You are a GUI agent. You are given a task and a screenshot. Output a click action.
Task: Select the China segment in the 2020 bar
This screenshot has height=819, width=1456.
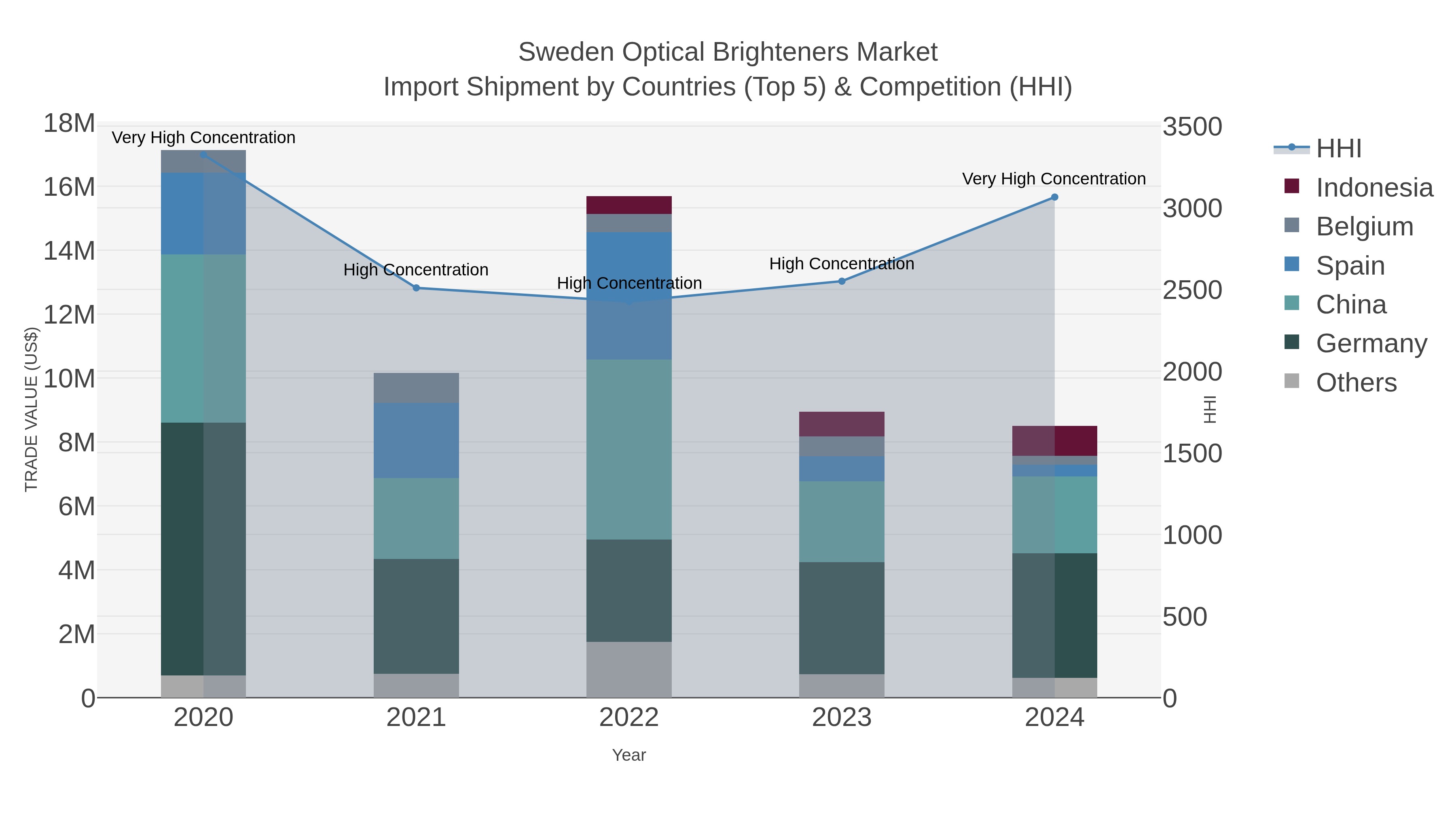pyautogui.click(x=203, y=339)
